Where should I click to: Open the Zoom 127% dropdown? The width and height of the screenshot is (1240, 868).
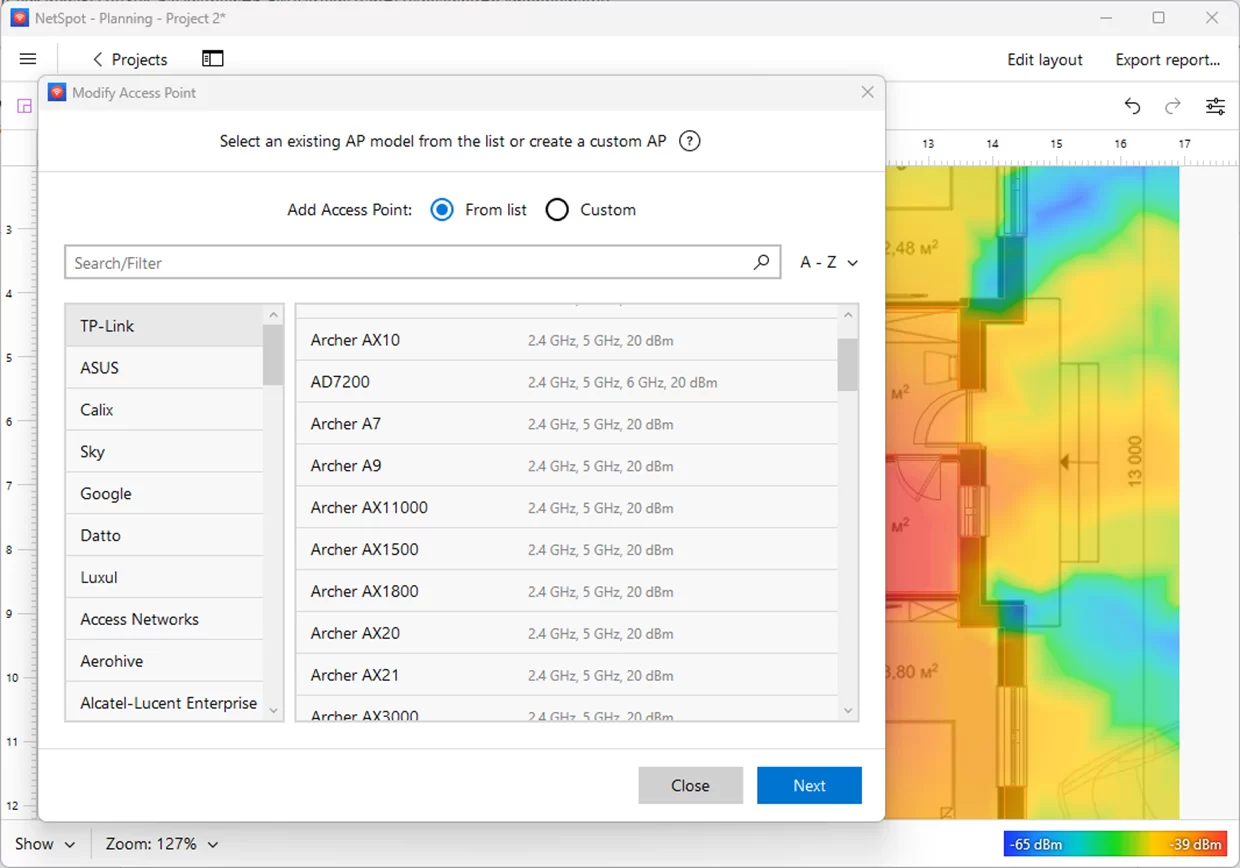click(x=162, y=843)
